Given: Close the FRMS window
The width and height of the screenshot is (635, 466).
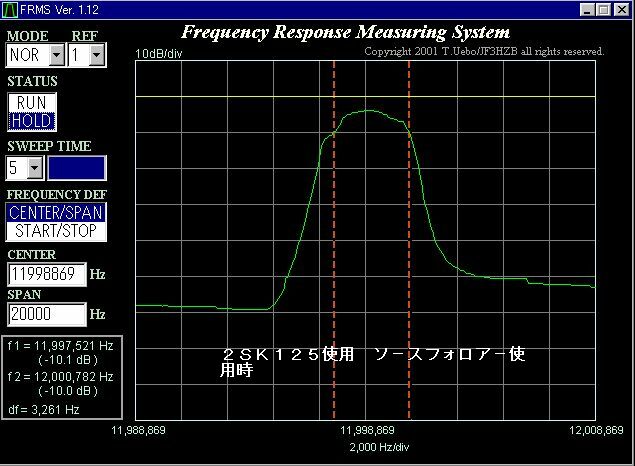Looking at the screenshot, I should tap(622, 10).
